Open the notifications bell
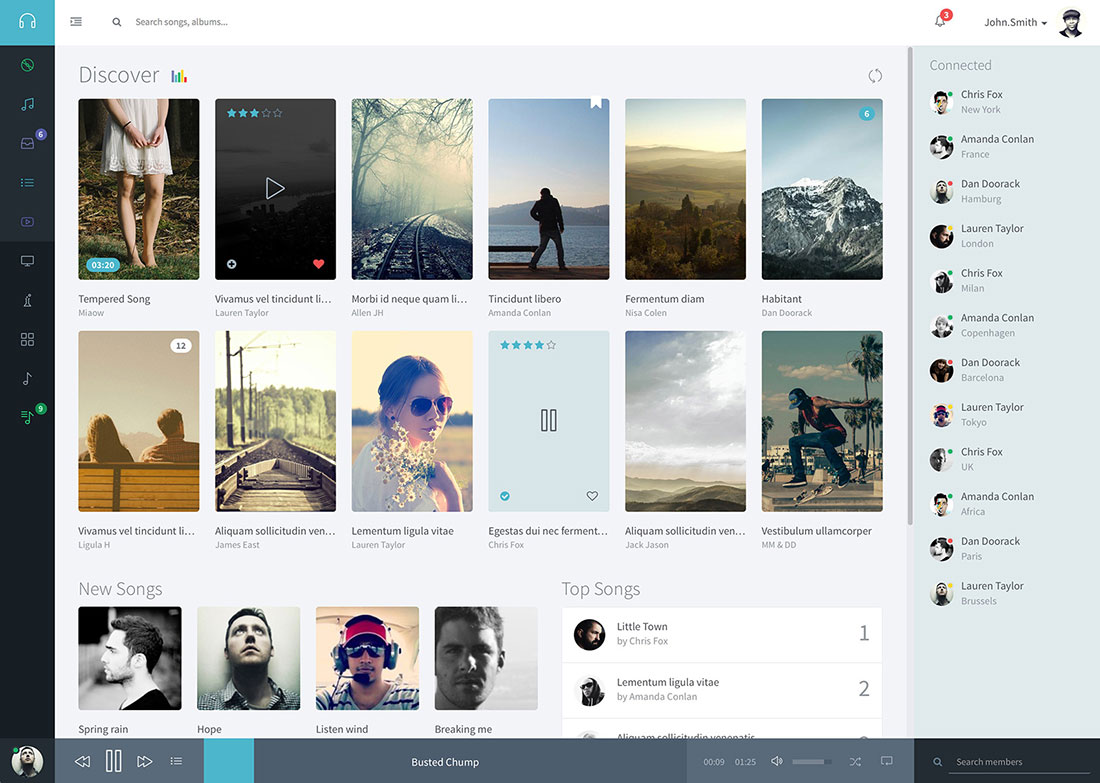The width and height of the screenshot is (1100, 783). point(940,21)
